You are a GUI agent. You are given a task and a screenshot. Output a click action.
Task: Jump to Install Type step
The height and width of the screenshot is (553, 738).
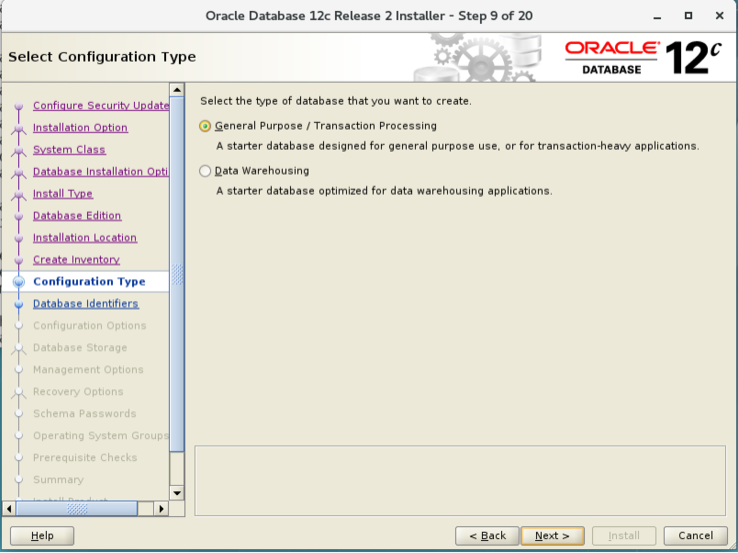(x=63, y=194)
